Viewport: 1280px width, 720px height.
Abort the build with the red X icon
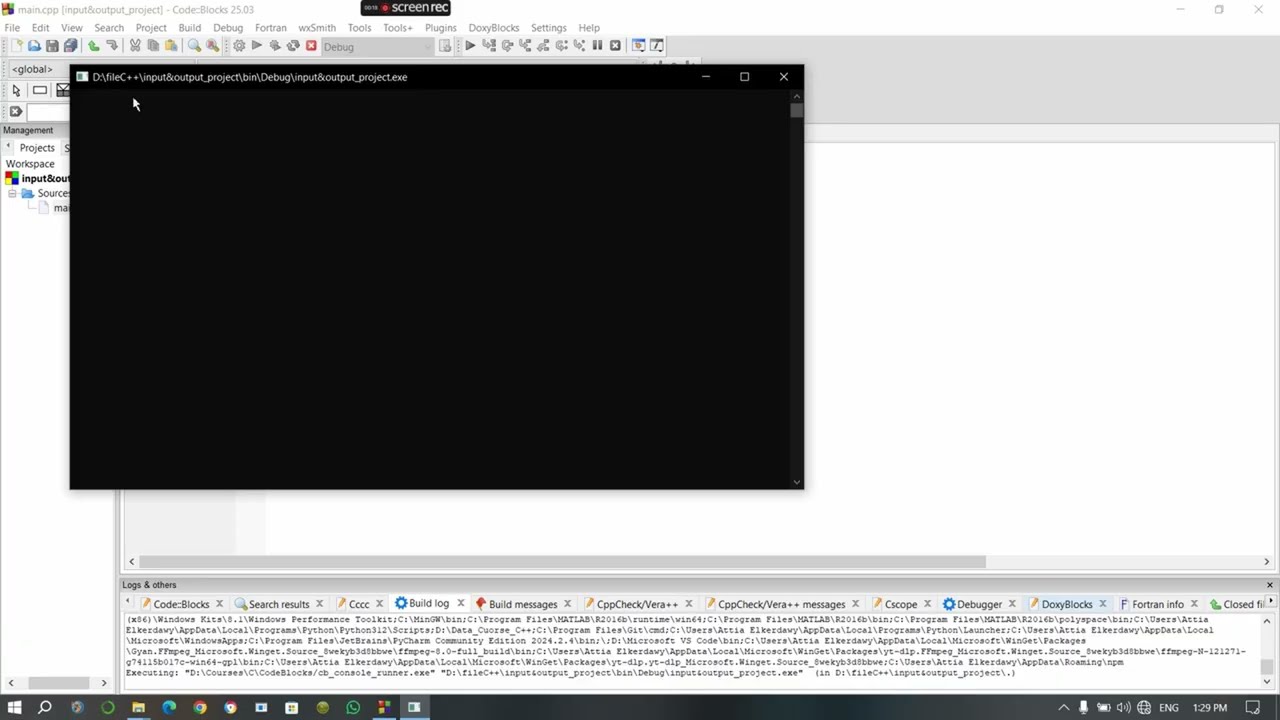click(x=311, y=46)
